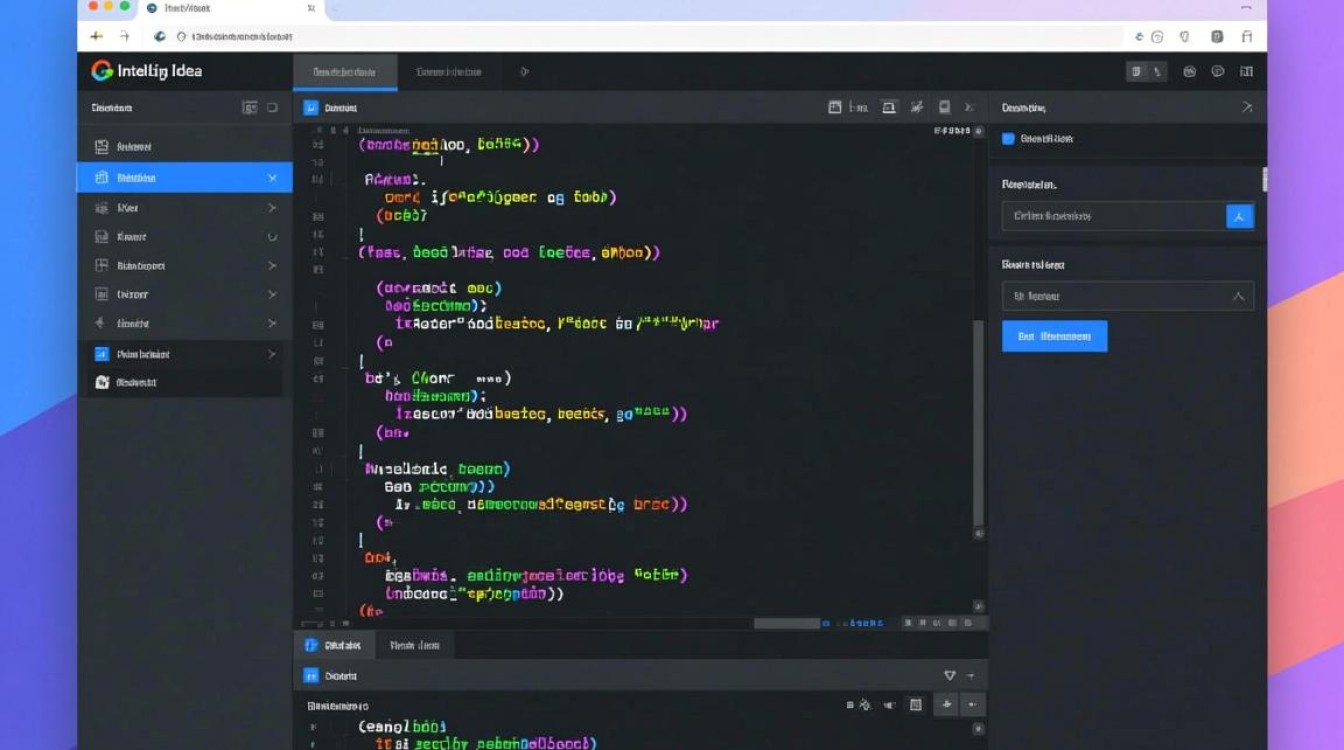
Task: Select the second tab in the bottom panel
Action: tap(415, 645)
